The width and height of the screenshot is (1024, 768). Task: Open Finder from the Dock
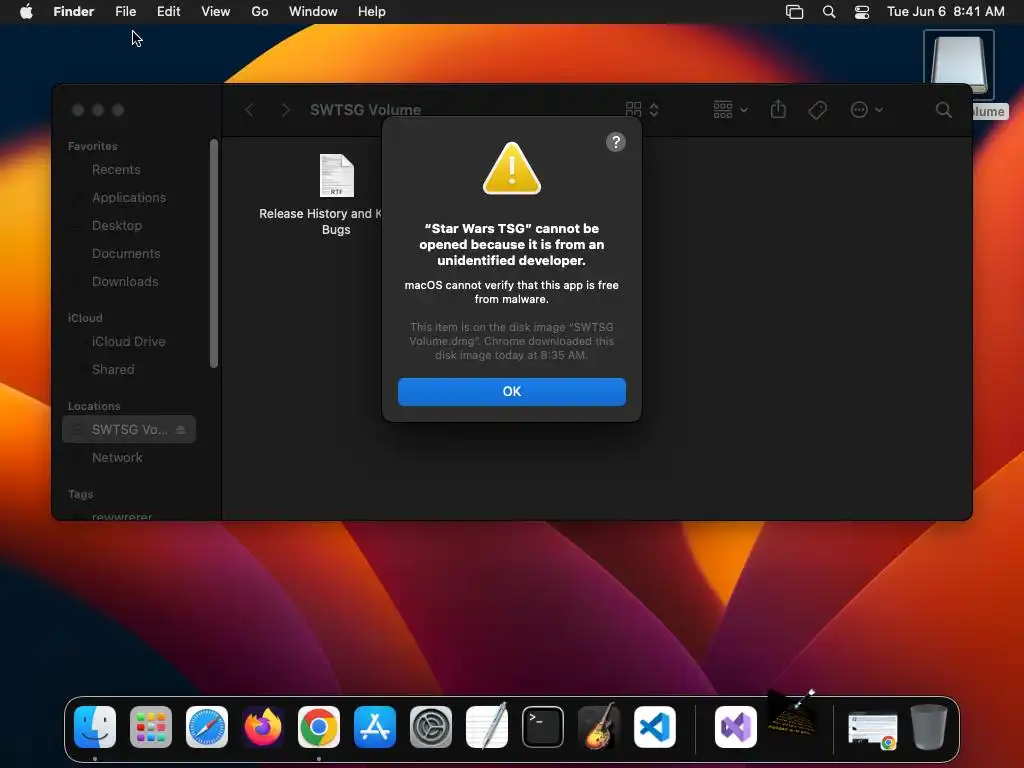click(95, 727)
